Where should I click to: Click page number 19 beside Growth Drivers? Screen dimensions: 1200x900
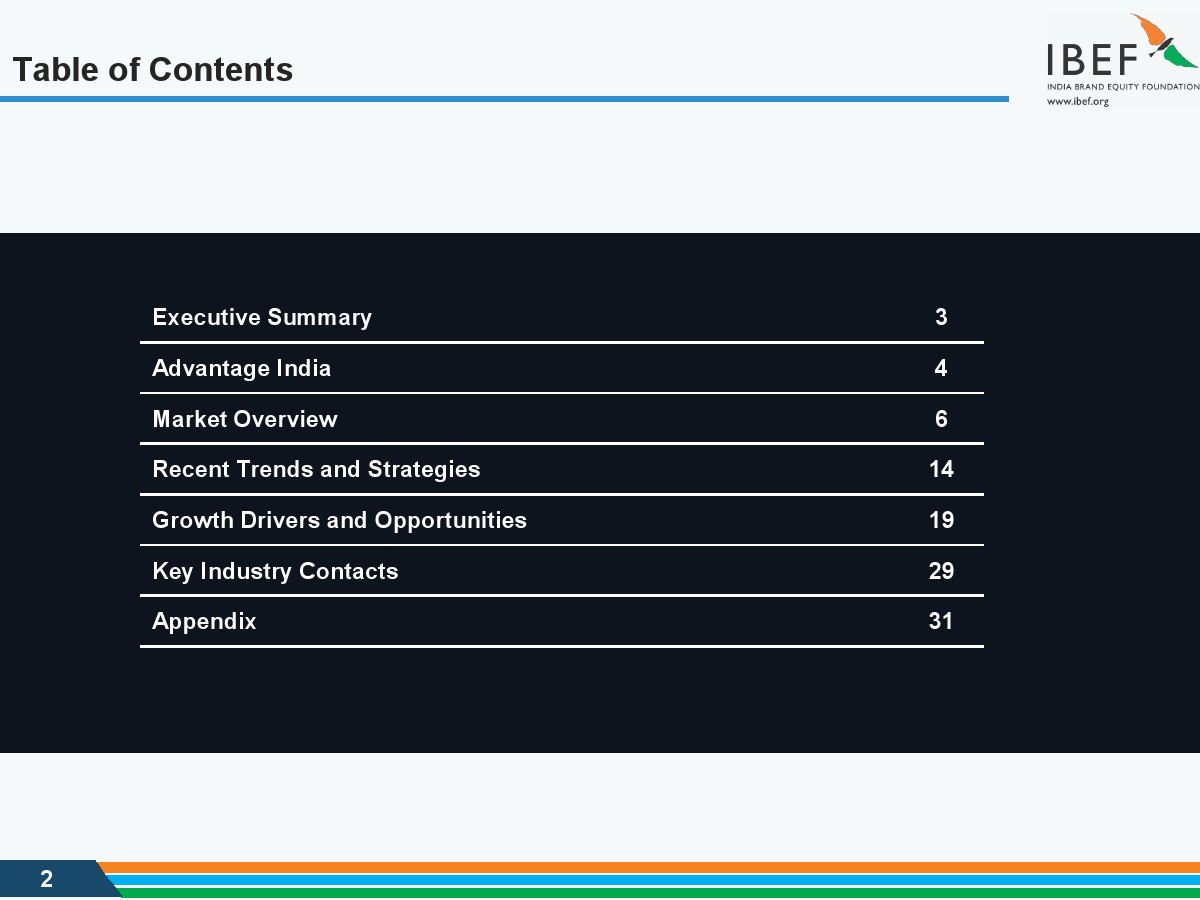tap(941, 521)
